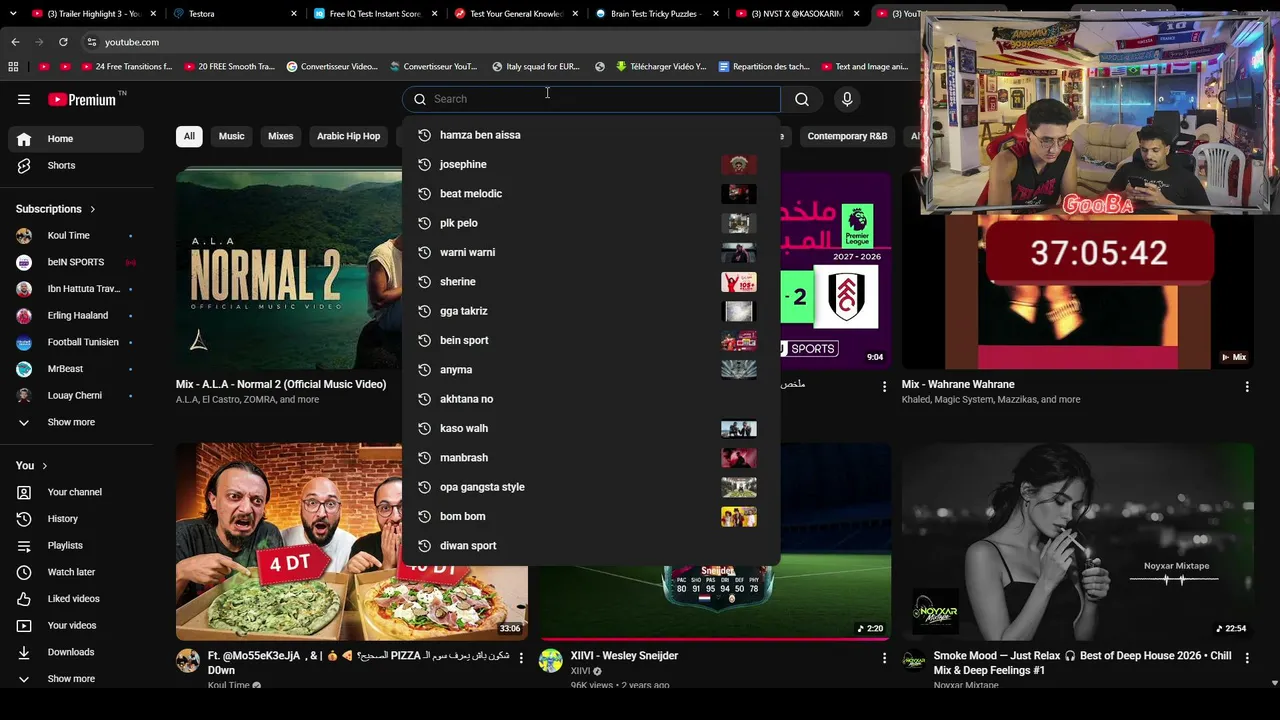The height and width of the screenshot is (720, 1280).
Task: Go forward with the browser forward arrow
Action: pyautogui.click(x=39, y=42)
